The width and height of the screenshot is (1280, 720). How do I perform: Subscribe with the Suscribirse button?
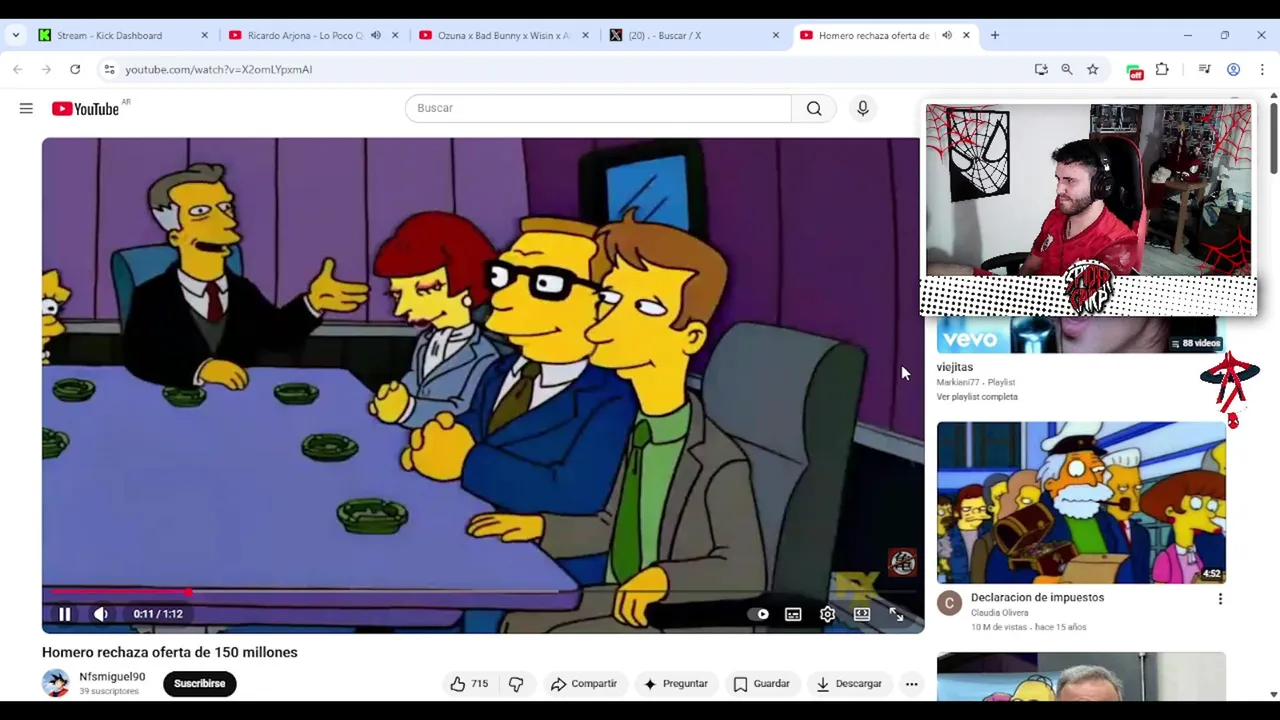[x=200, y=684]
